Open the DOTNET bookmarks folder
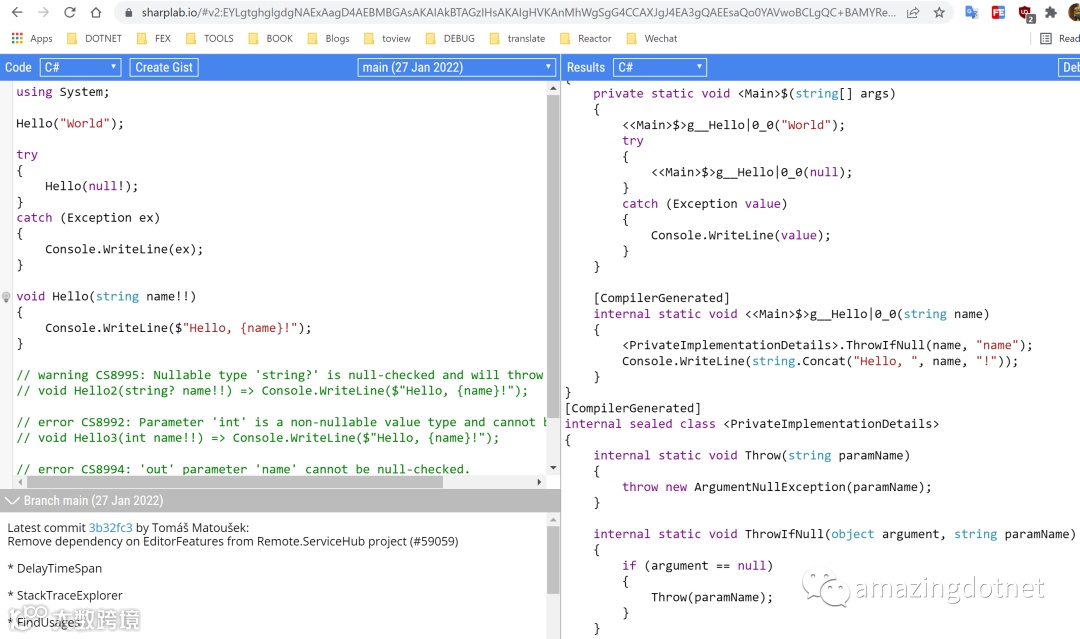Viewport: 1080px width, 639px height. [94, 39]
